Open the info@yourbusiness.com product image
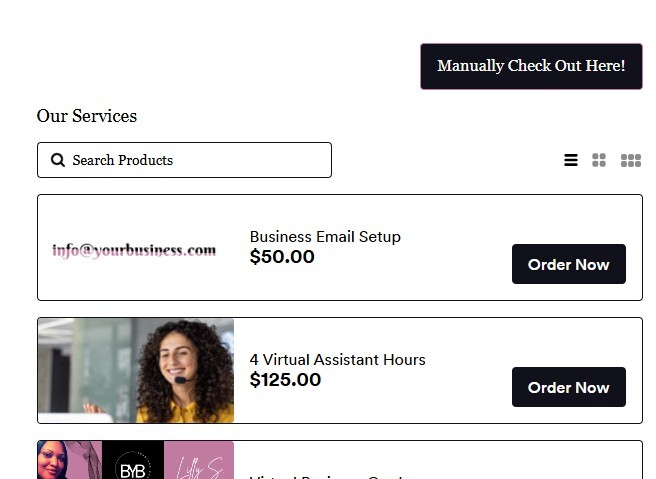Viewport: 656px width, 479px height. pos(134,250)
